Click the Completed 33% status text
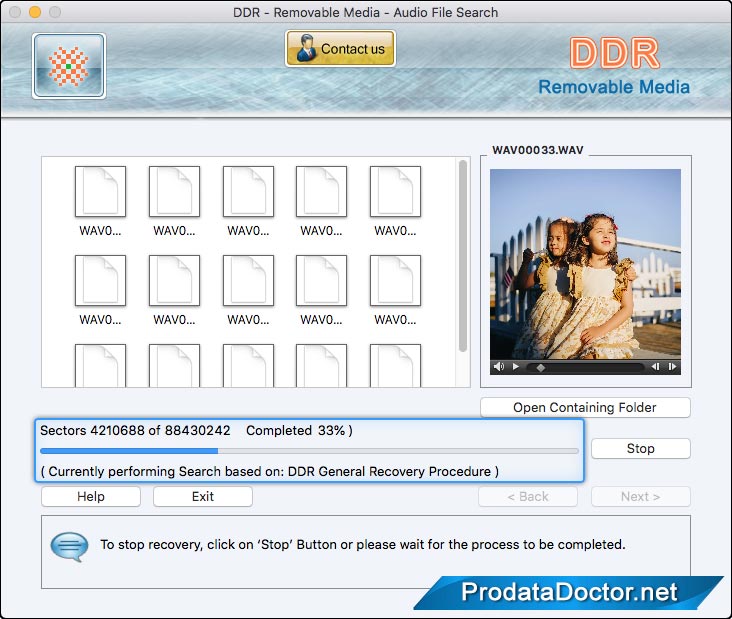The image size is (732, 619). 299,430
